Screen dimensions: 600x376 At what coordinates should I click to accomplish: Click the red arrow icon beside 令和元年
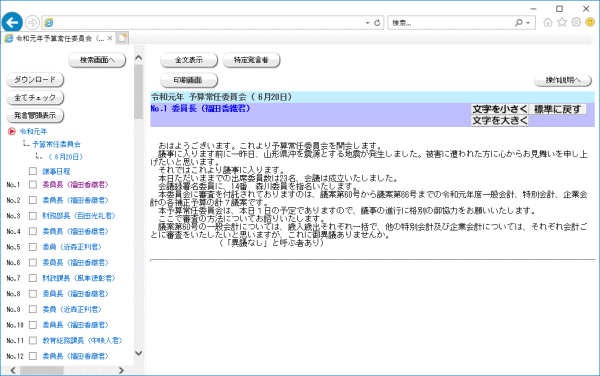pos(12,132)
